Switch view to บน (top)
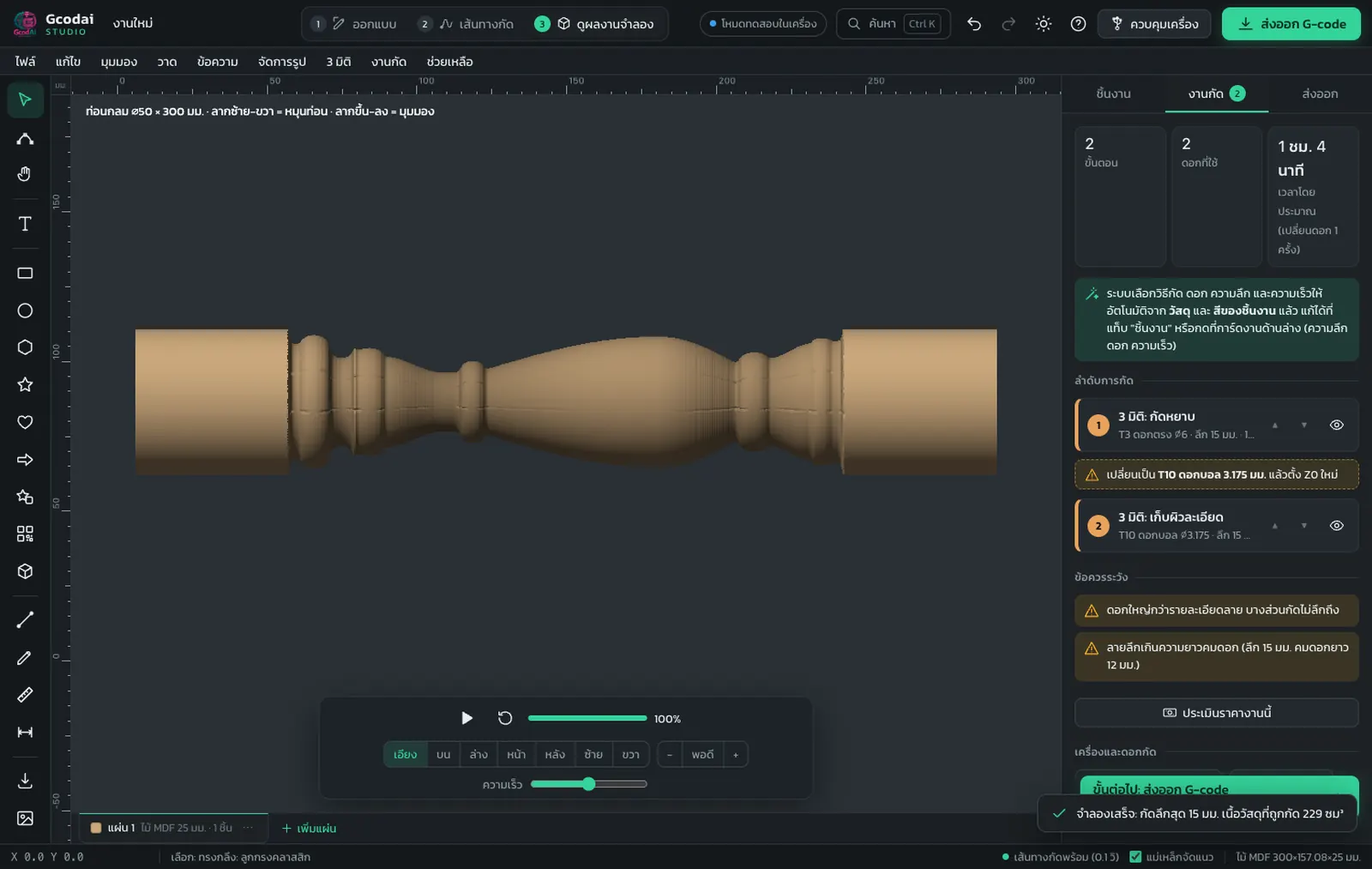 (443, 755)
